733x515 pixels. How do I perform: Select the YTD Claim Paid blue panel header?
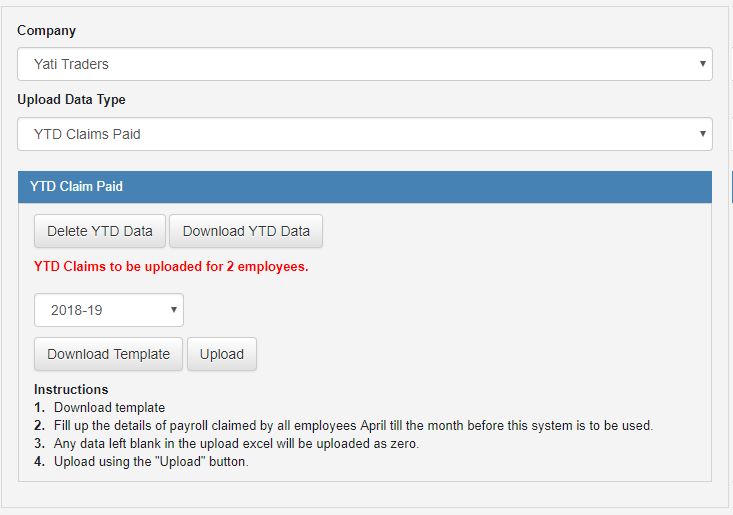(365, 186)
